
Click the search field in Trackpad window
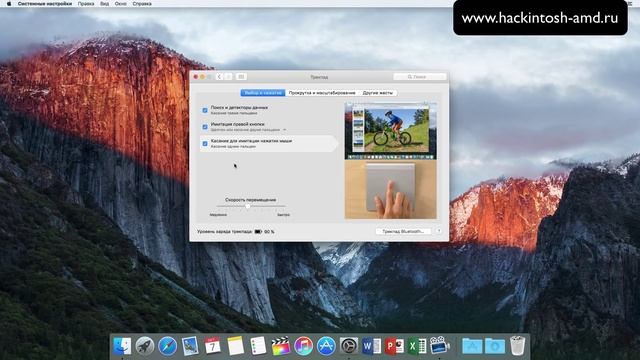[420, 77]
